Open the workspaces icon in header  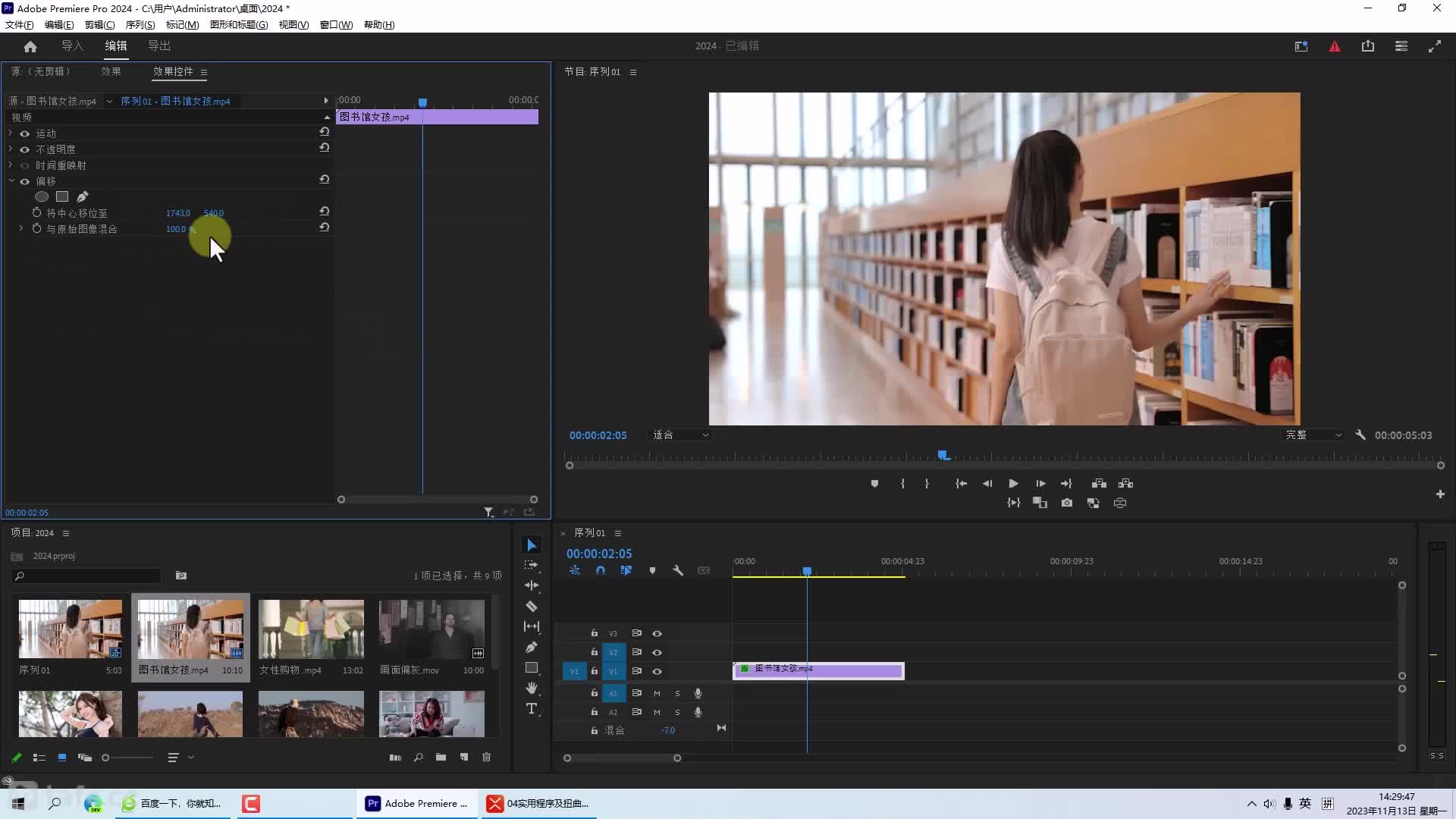coord(1401,46)
